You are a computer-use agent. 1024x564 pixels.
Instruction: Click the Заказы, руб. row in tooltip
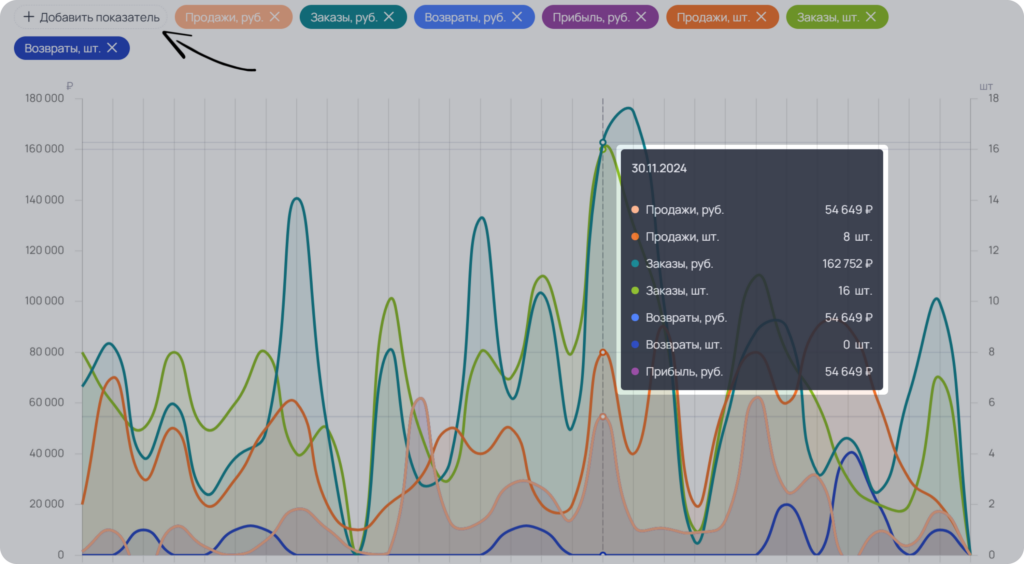point(752,264)
